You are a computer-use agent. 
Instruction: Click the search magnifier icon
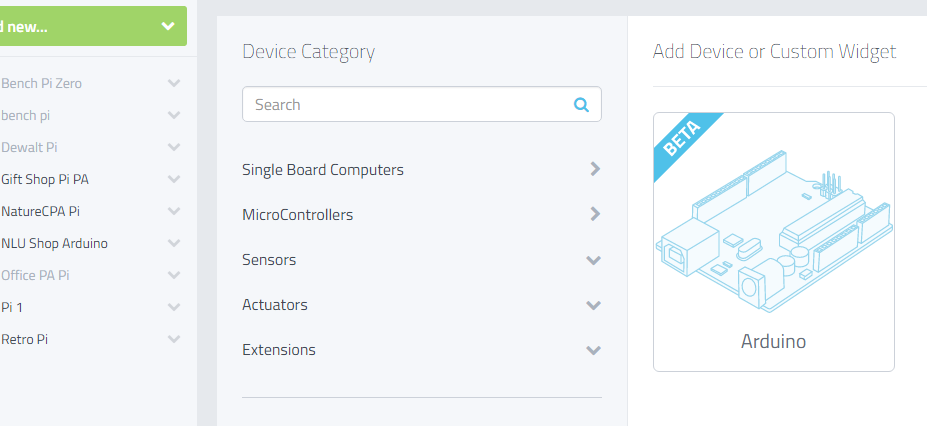click(x=581, y=105)
